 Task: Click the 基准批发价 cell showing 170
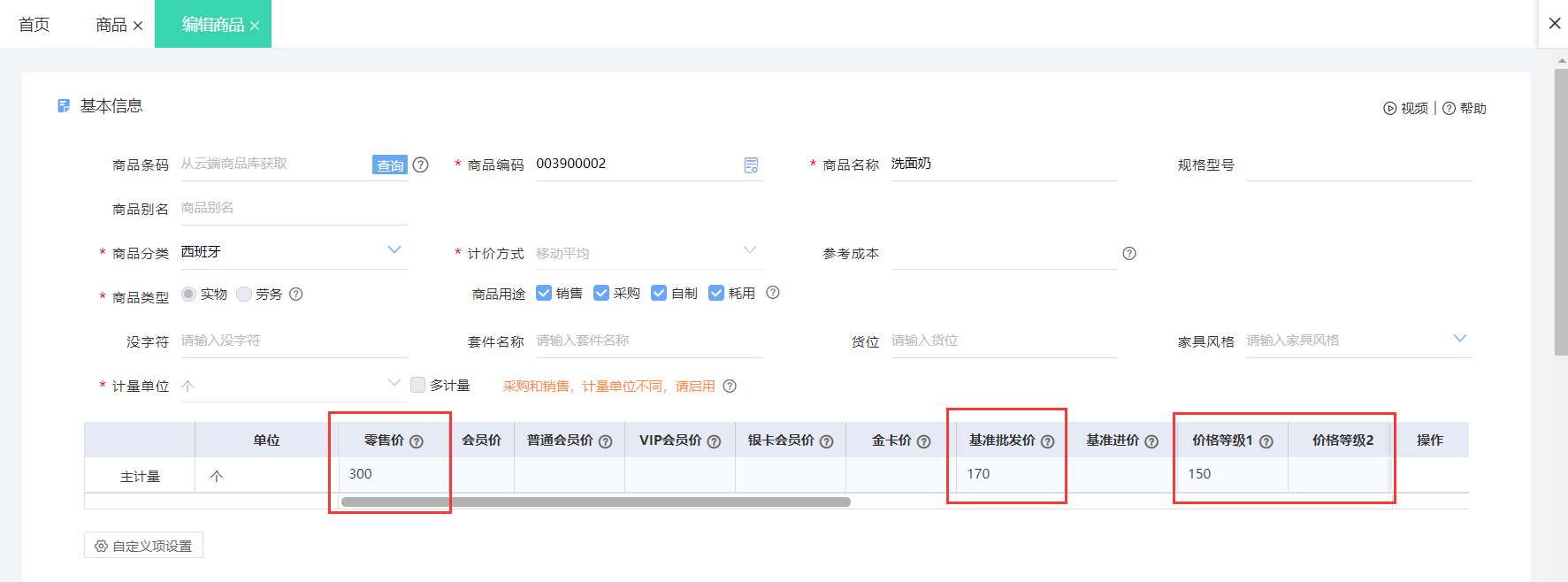tap(1009, 474)
